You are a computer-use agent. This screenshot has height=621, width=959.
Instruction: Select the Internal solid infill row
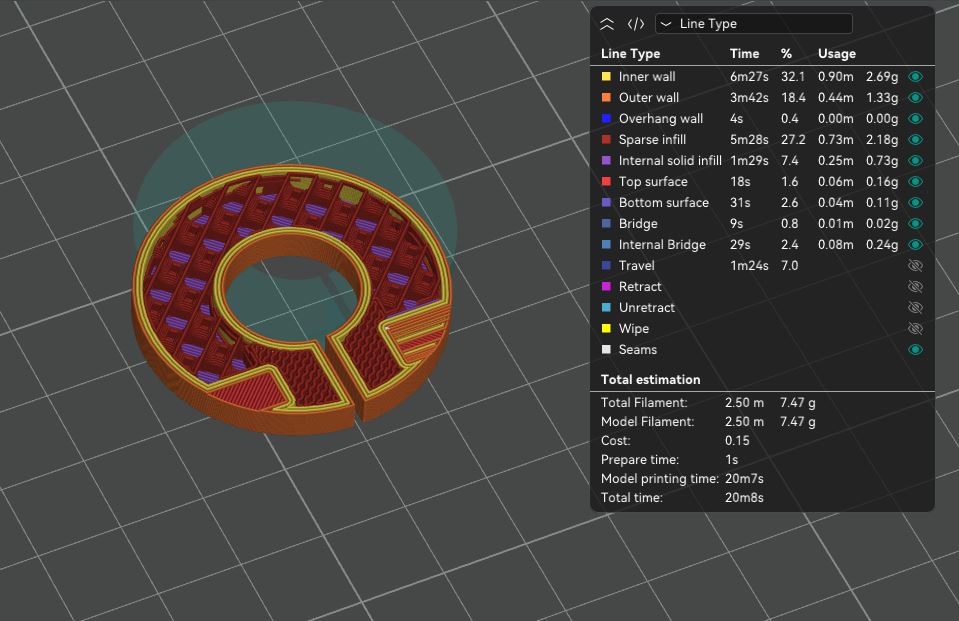[762, 160]
